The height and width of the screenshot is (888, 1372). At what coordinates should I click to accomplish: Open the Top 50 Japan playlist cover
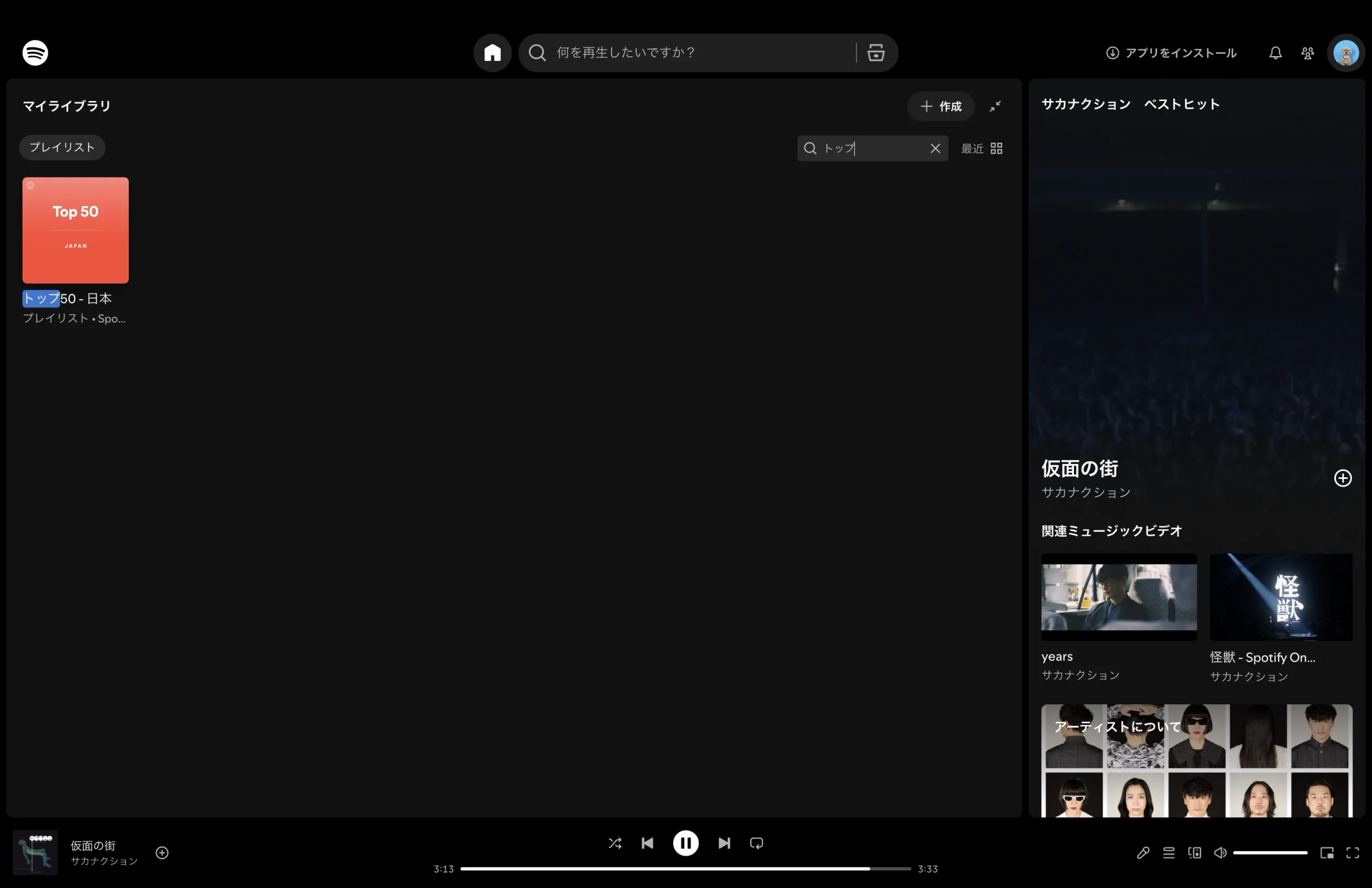click(75, 230)
